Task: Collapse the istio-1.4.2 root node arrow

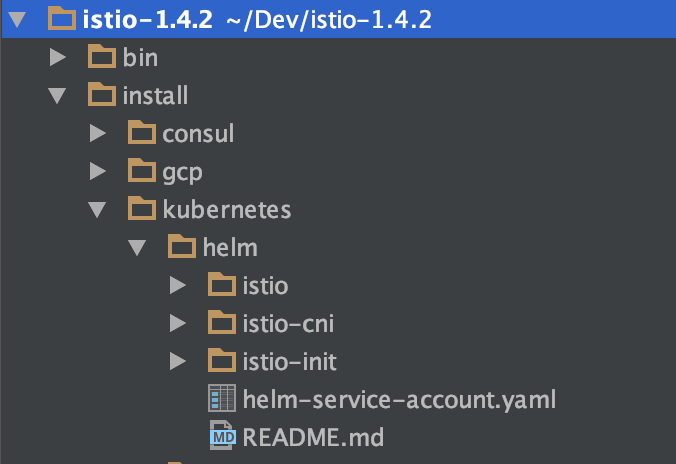Action: [x=17, y=20]
